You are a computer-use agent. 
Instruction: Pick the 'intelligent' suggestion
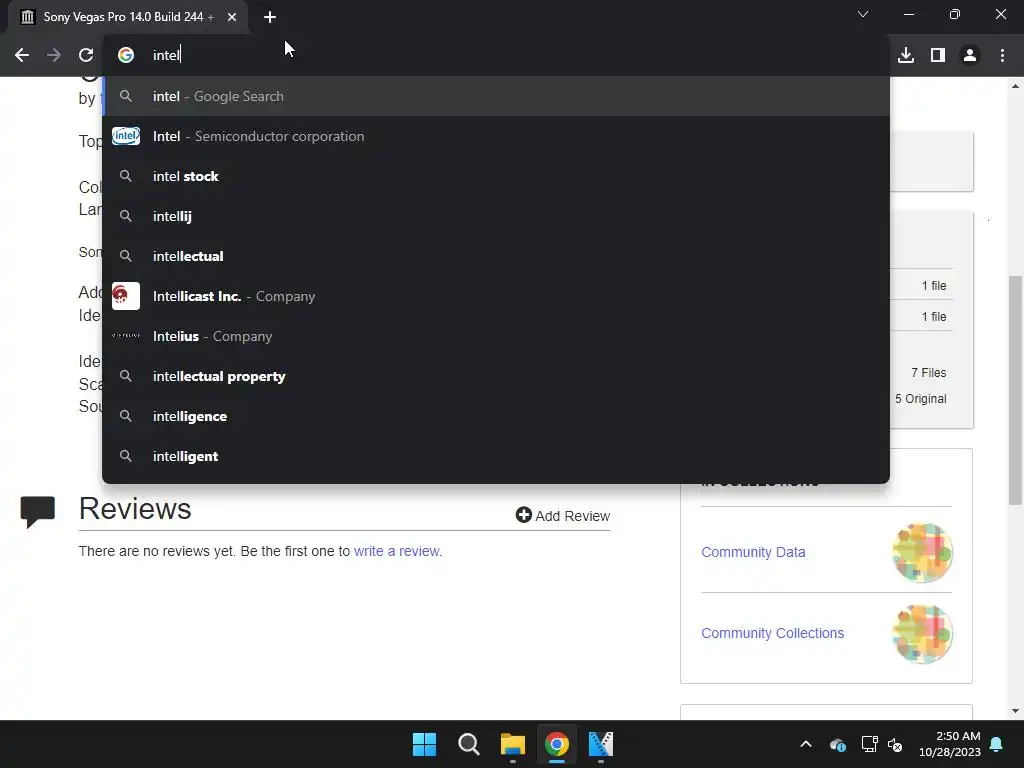tap(496, 456)
